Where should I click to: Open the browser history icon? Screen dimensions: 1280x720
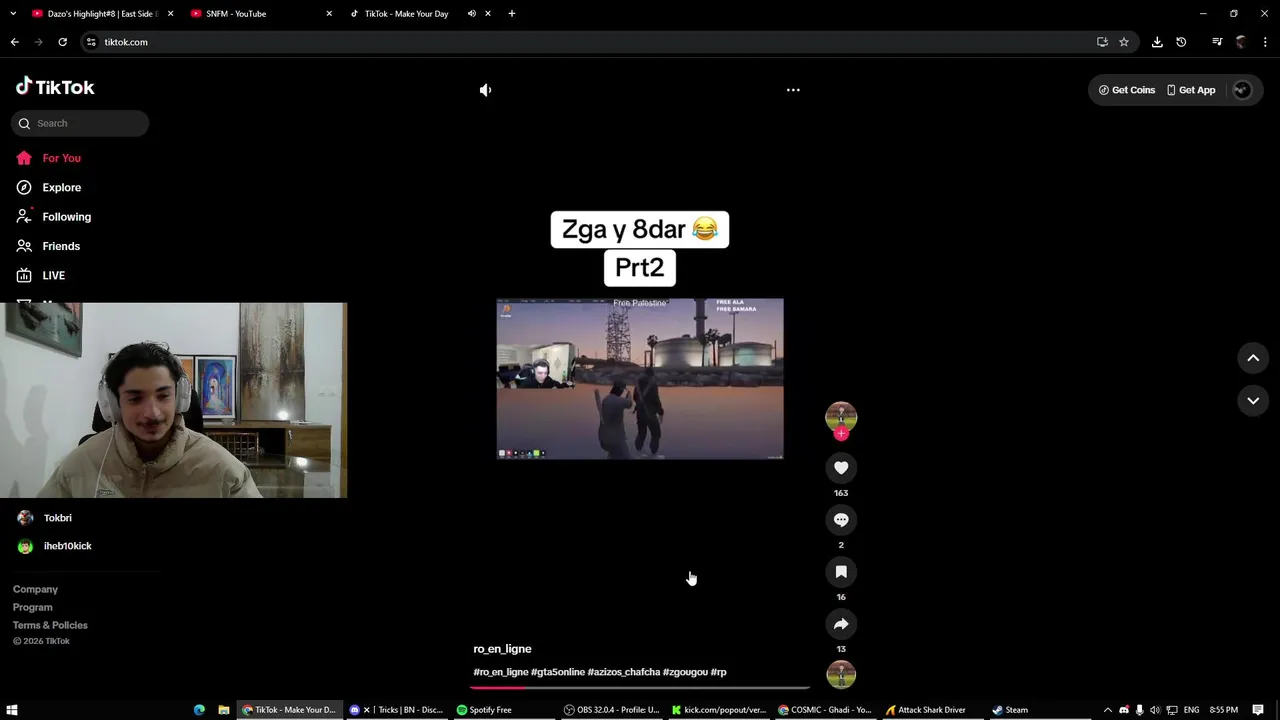(x=1181, y=42)
